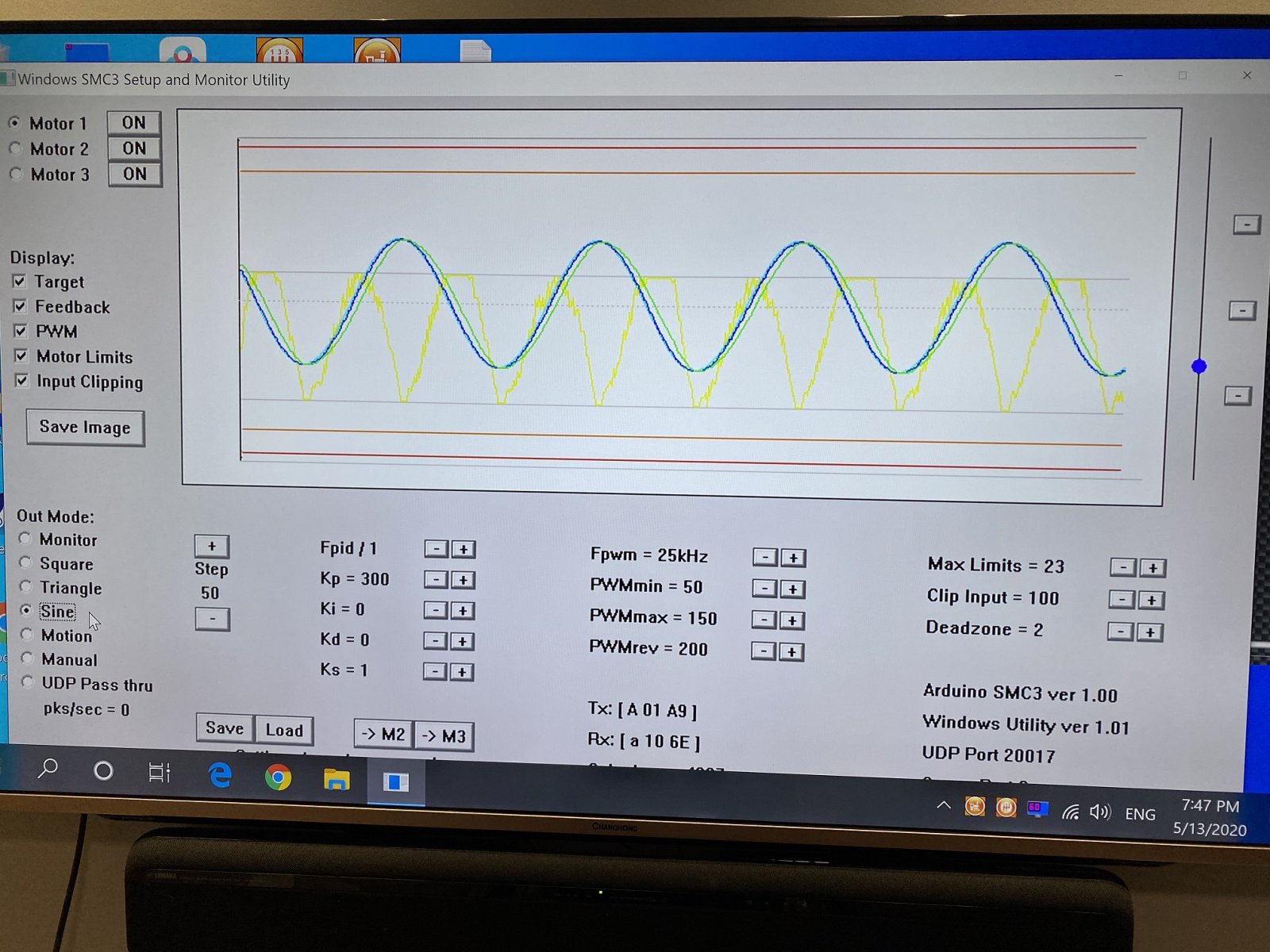
Task: Decrease Clip Input value
Action: tap(1122, 600)
